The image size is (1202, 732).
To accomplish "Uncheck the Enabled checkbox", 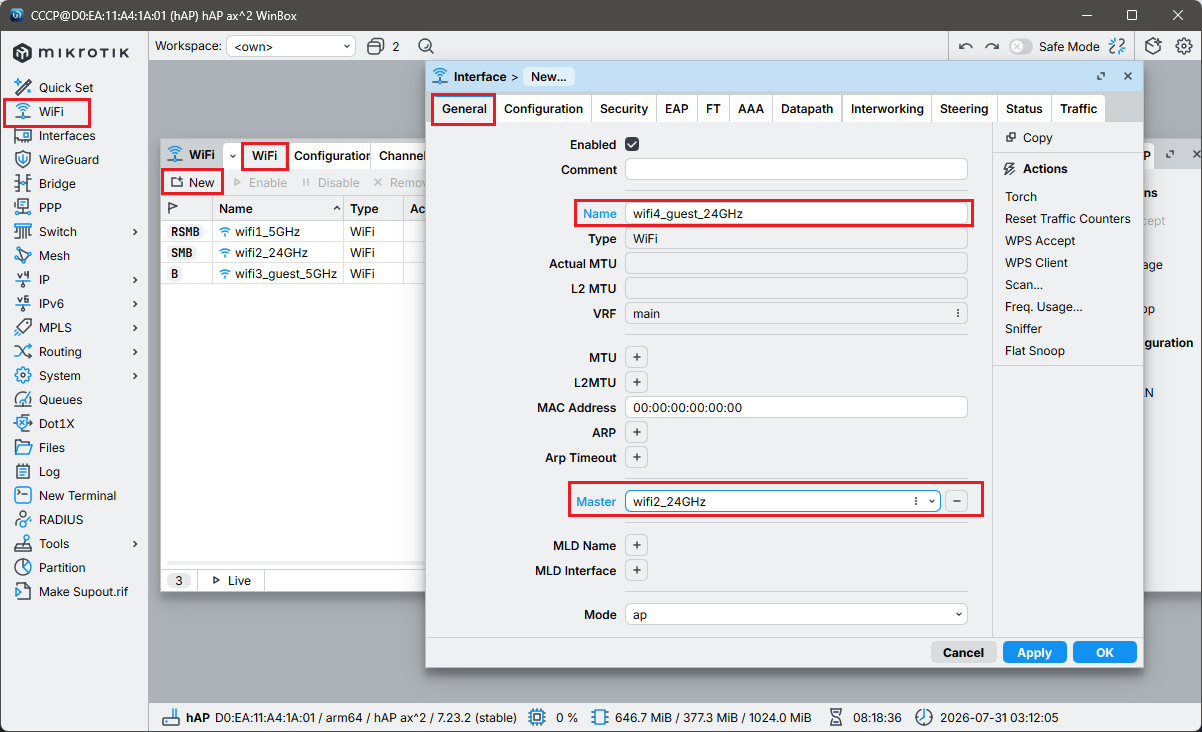I will (x=632, y=144).
